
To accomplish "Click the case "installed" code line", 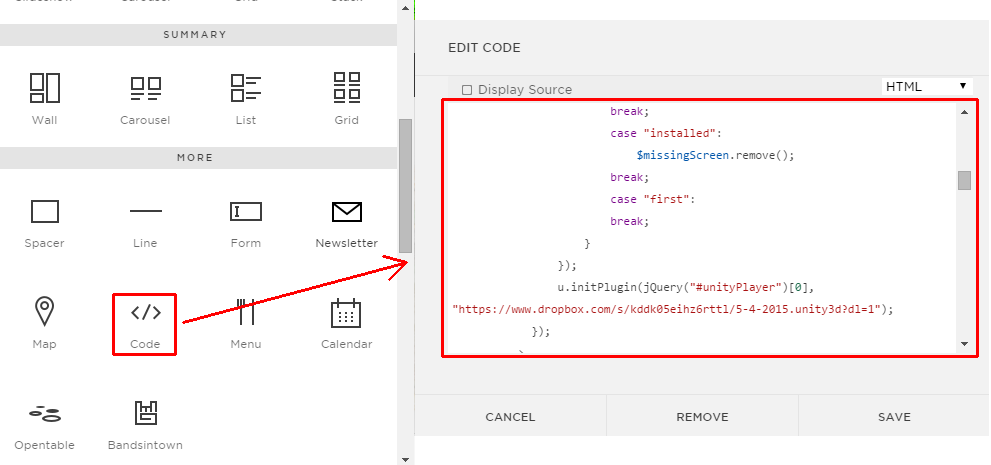I will click(666, 133).
